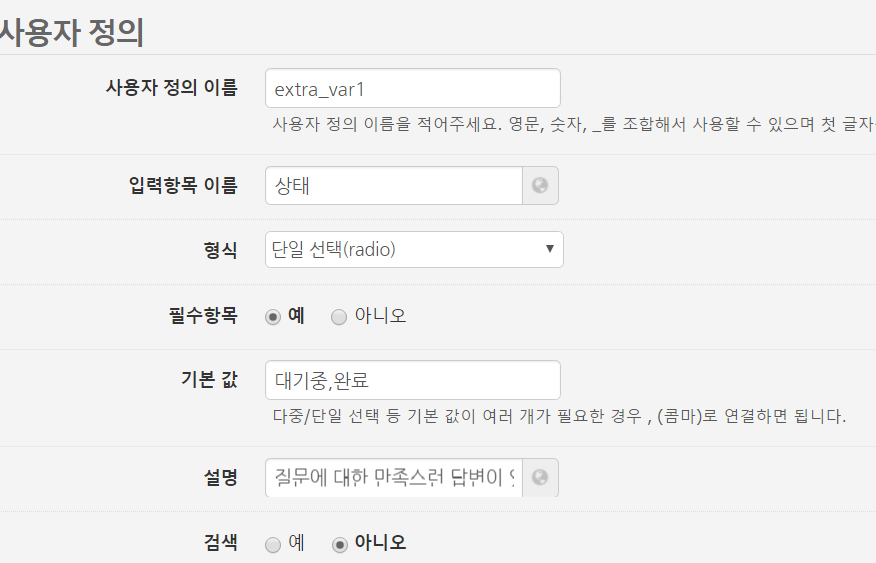The image size is (876, 563).
Task: Choose 아니오 for the 검색 option
Action: (x=339, y=544)
